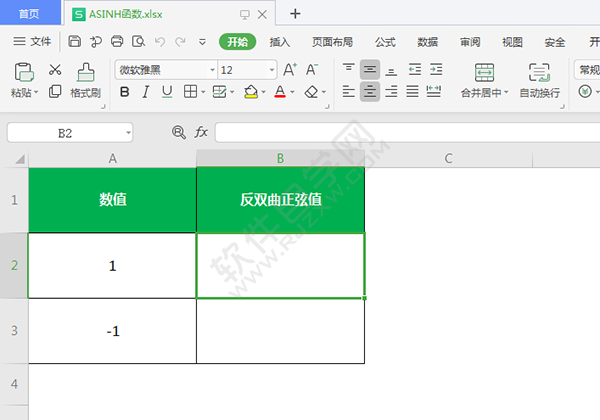Select the 反双曲正弦值 header cell

click(x=280, y=200)
